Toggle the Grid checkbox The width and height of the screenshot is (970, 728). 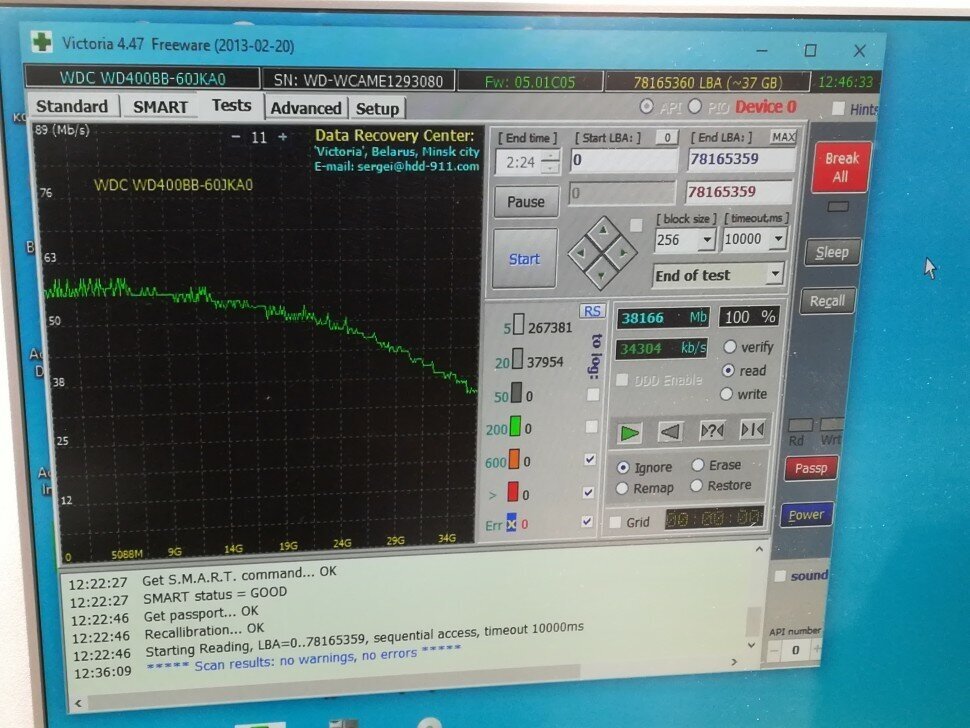(x=615, y=523)
